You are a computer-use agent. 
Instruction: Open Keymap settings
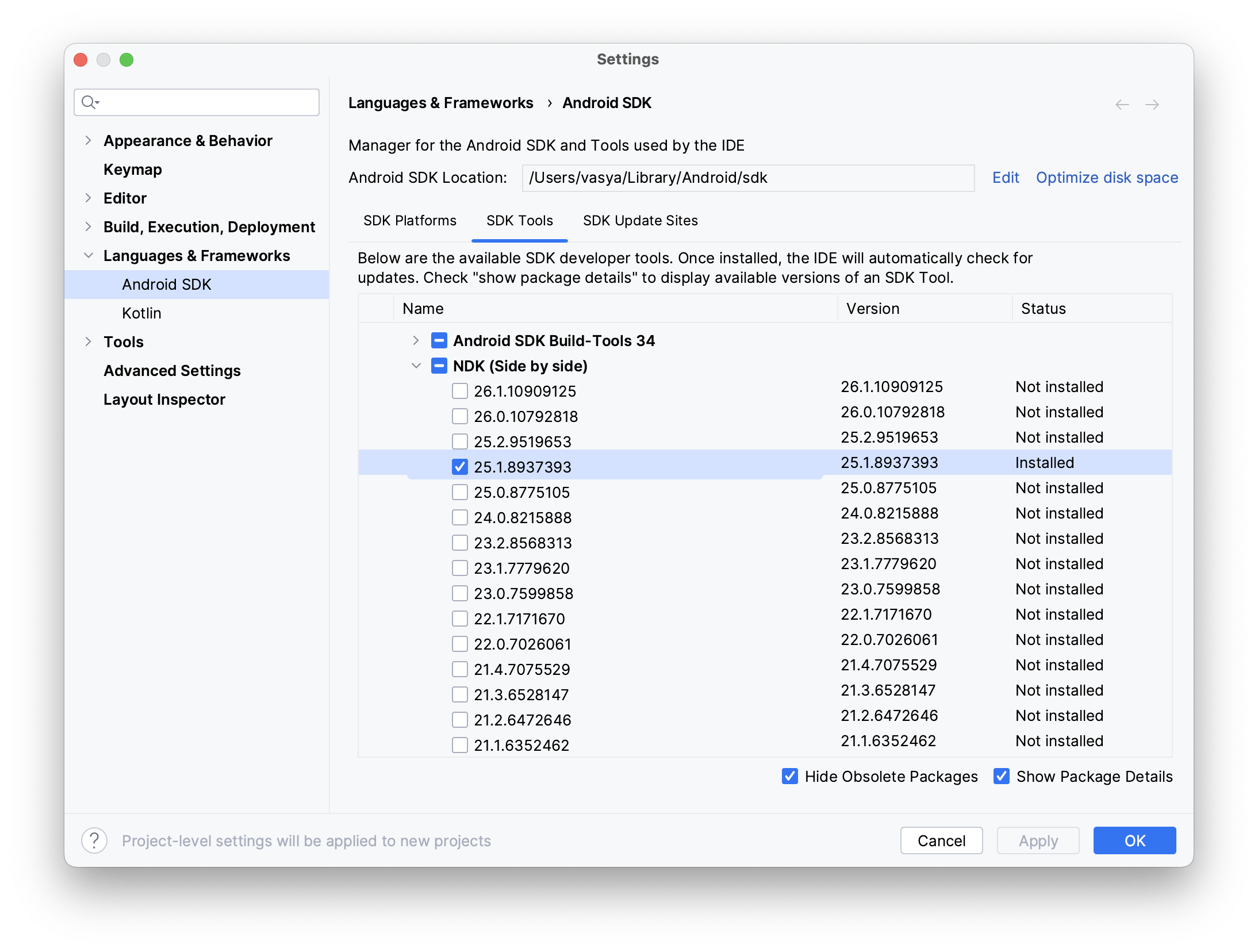point(132,170)
